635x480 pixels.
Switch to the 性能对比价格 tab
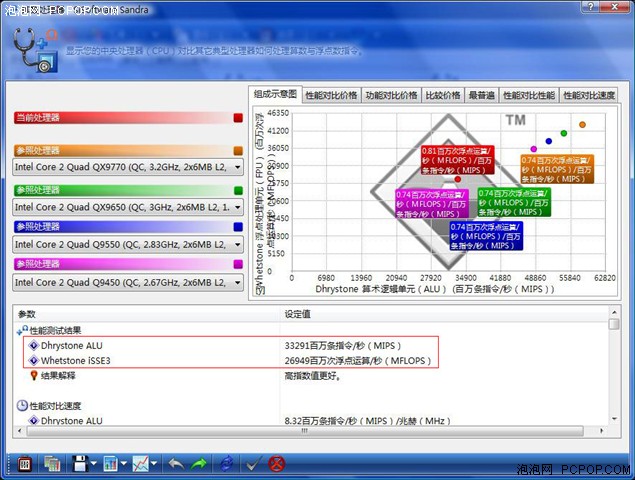click(331, 96)
